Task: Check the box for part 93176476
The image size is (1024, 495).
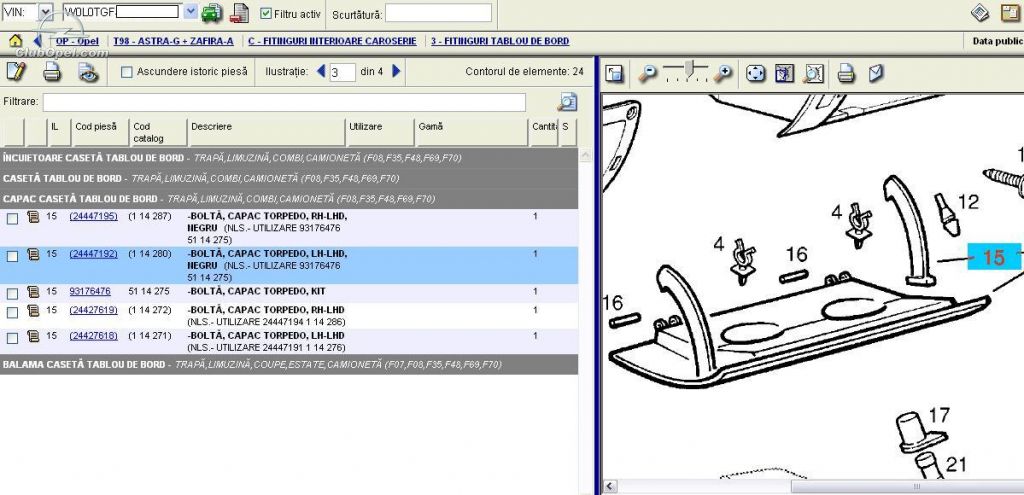Action: point(12,294)
